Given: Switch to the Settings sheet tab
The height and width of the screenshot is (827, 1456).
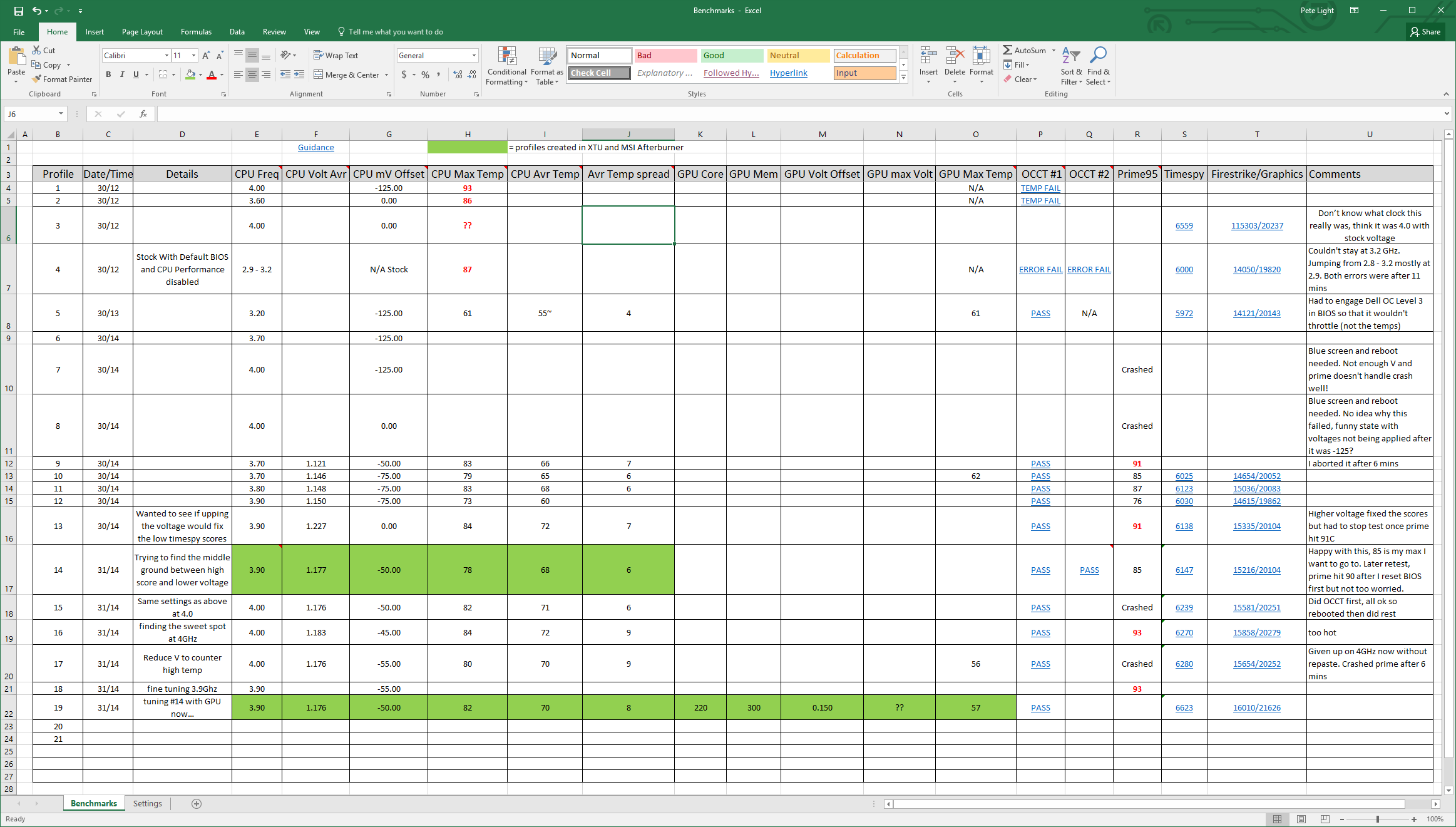Looking at the screenshot, I should tap(149, 803).
